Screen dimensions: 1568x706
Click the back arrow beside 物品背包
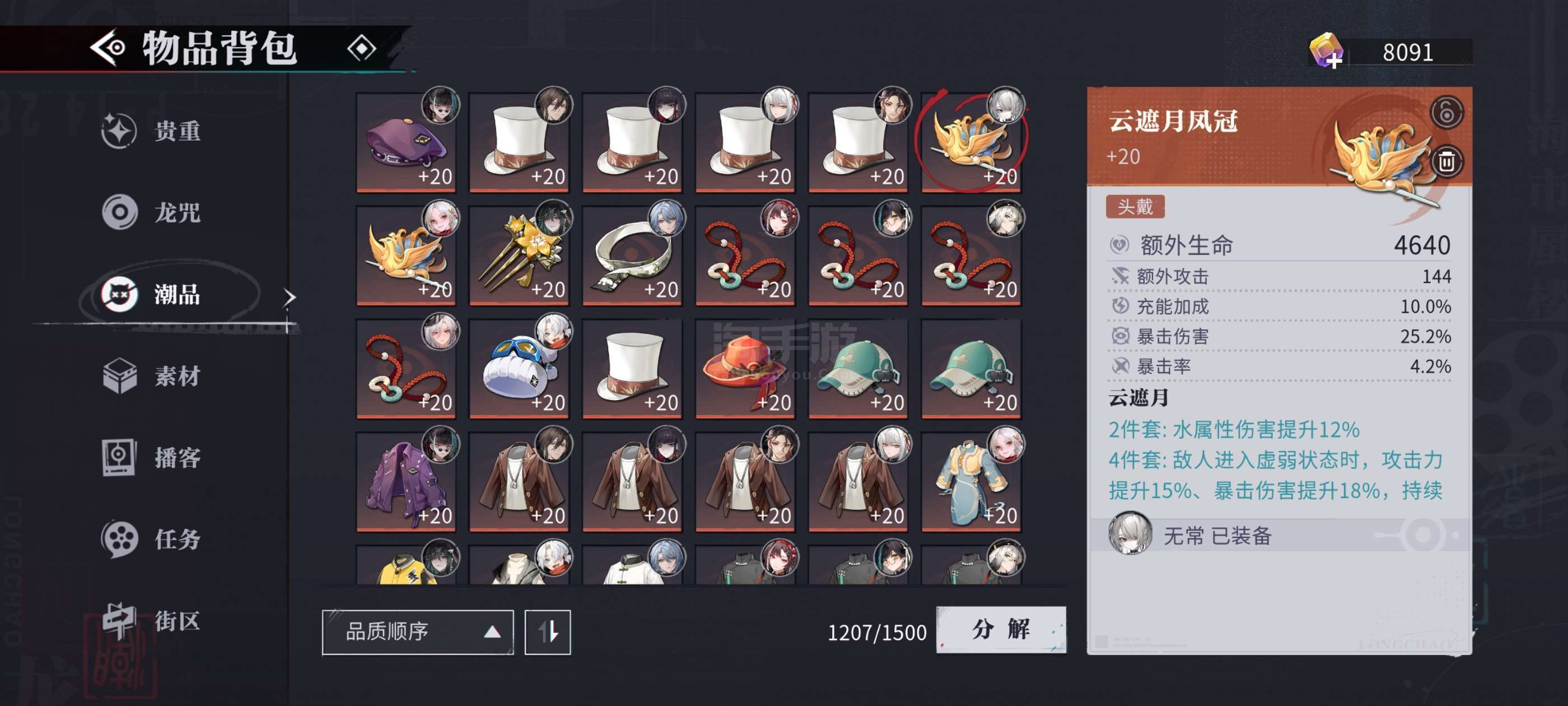[x=108, y=48]
